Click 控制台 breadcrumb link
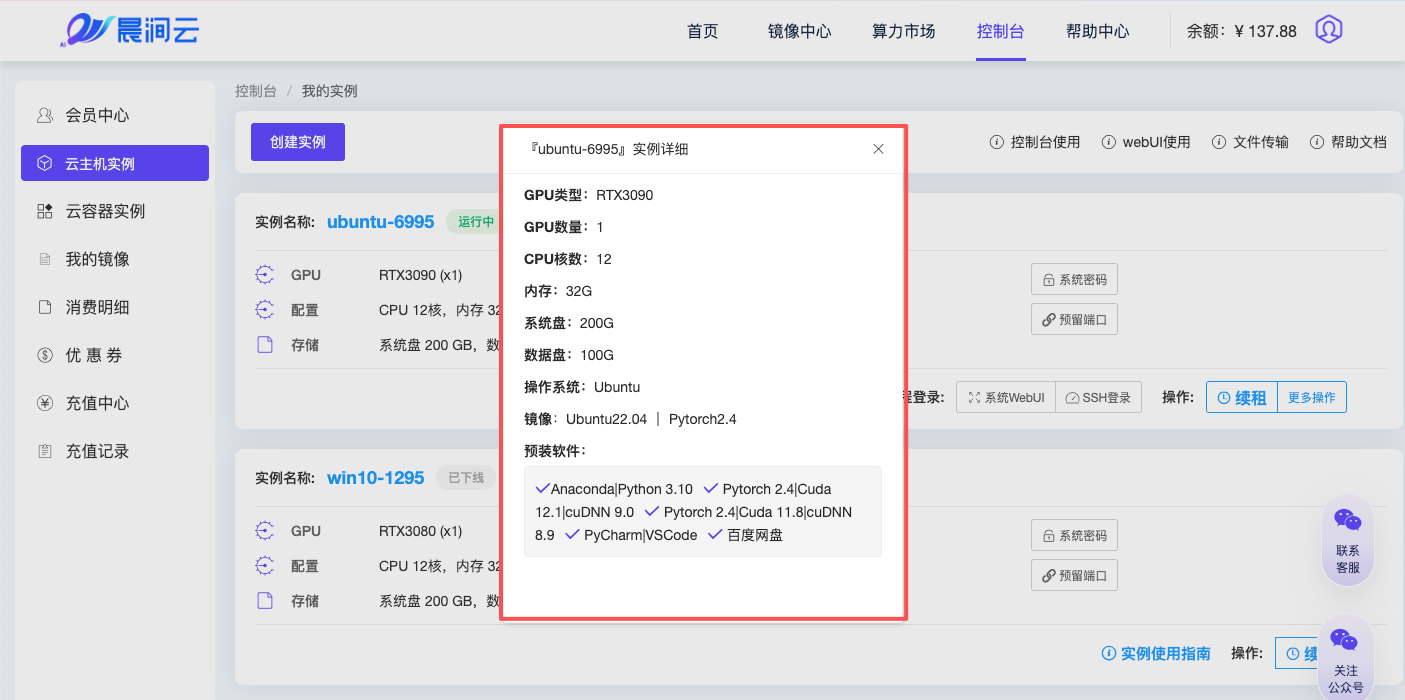 (255, 91)
